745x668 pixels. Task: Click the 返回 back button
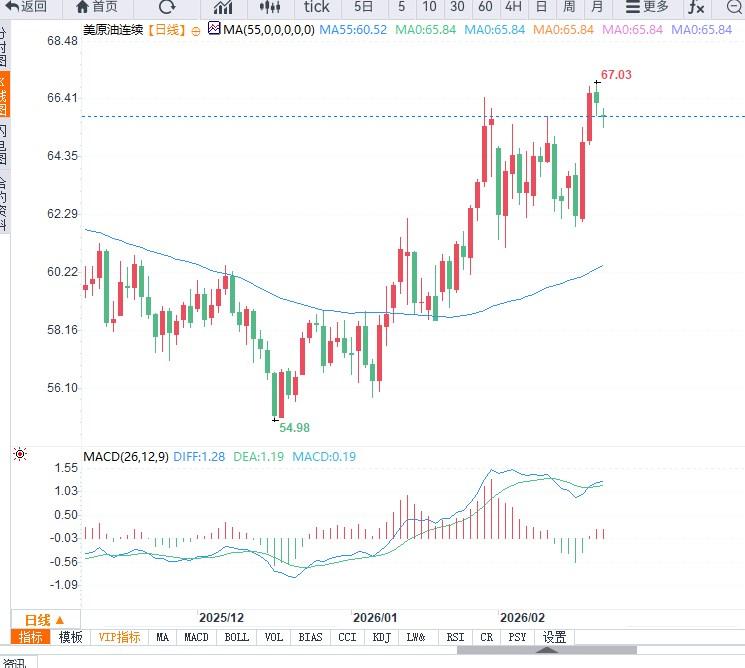tap(25, 7)
